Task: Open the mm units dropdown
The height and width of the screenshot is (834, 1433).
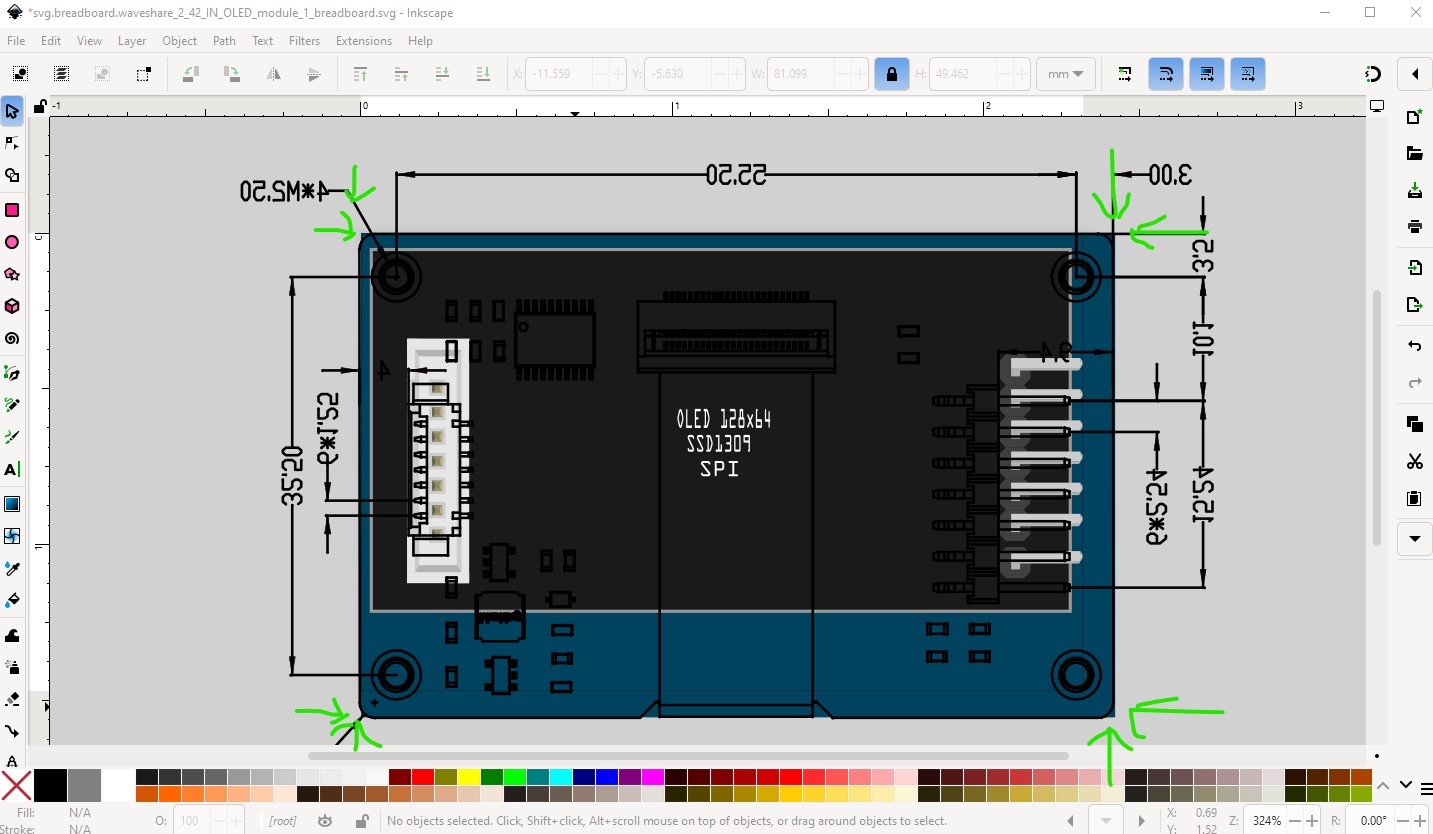Action: coord(1065,74)
